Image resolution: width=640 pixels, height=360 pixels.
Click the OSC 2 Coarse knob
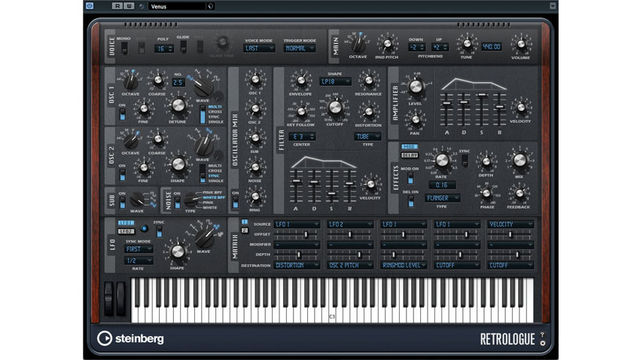point(157,140)
